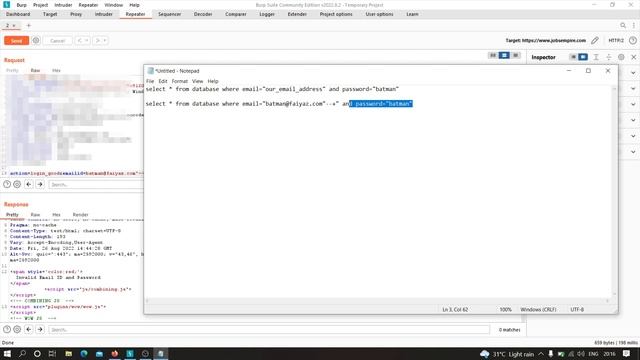This screenshot has width=640, height=360.
Task: Go to previous match in request search
Action: (x=29, y=184)
